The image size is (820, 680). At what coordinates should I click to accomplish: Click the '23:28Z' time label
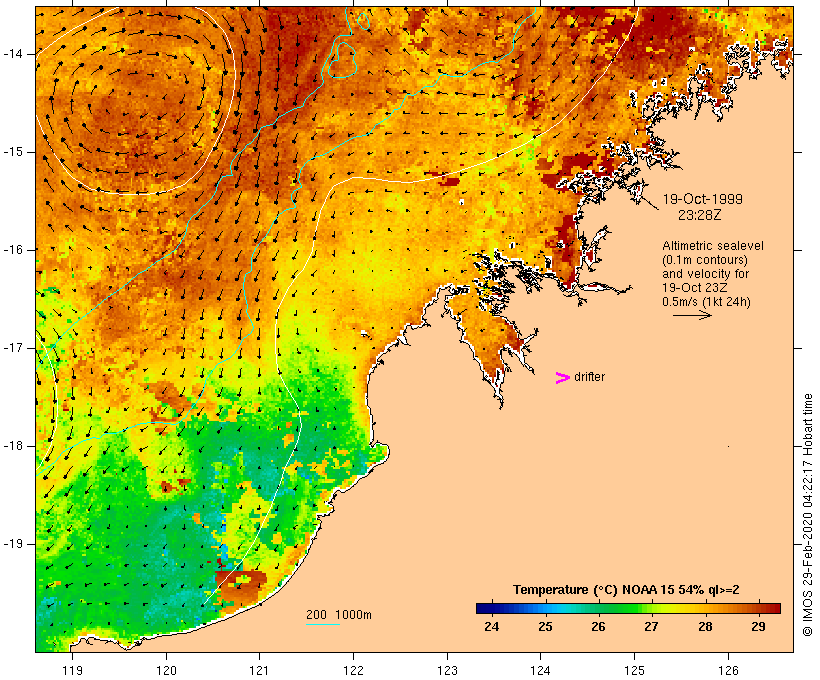click(x=699, y=215)
